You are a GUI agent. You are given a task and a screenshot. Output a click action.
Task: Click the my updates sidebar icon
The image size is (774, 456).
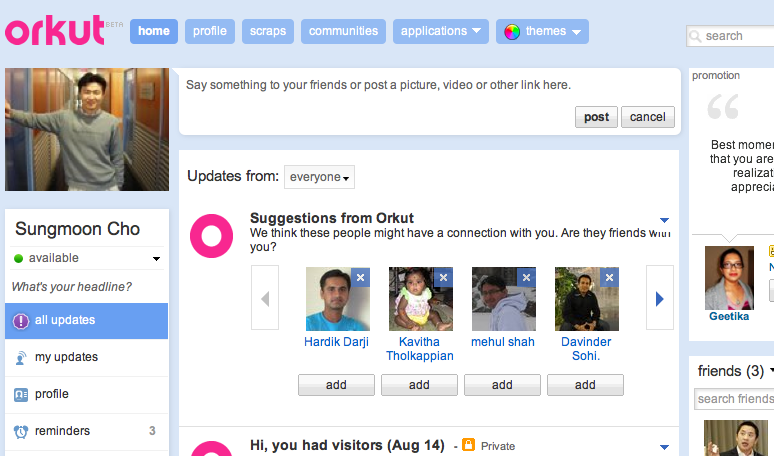pyautogui.click(x=21, y=358)
